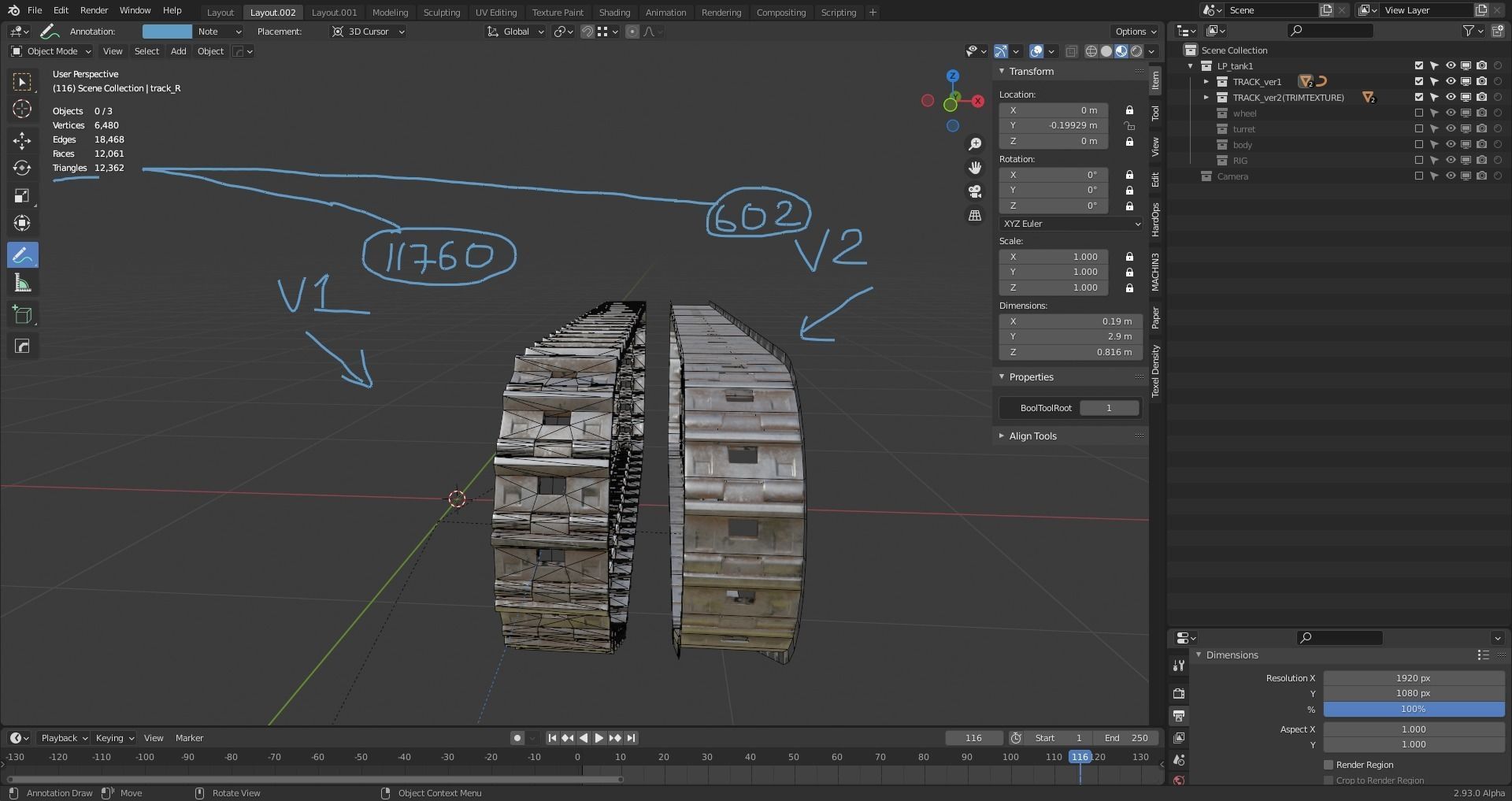Enable the Render Region checkbox
This screenshot has width=1512, height=801.
click(x=1329, y=765)
